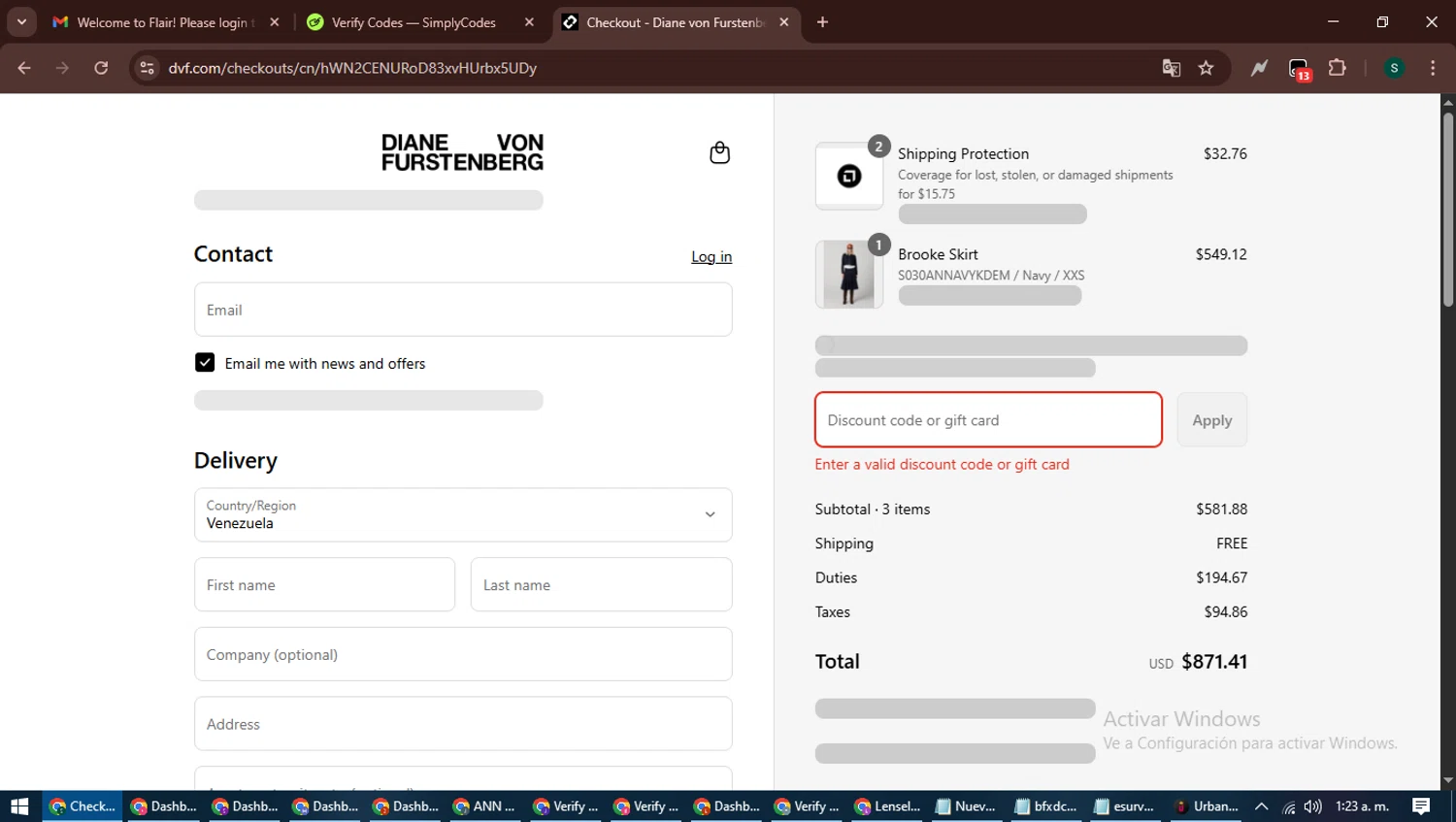Viewport: 1456px width, 822px height.
Task: Open the Windows notification center
Action: [1421, 806]
